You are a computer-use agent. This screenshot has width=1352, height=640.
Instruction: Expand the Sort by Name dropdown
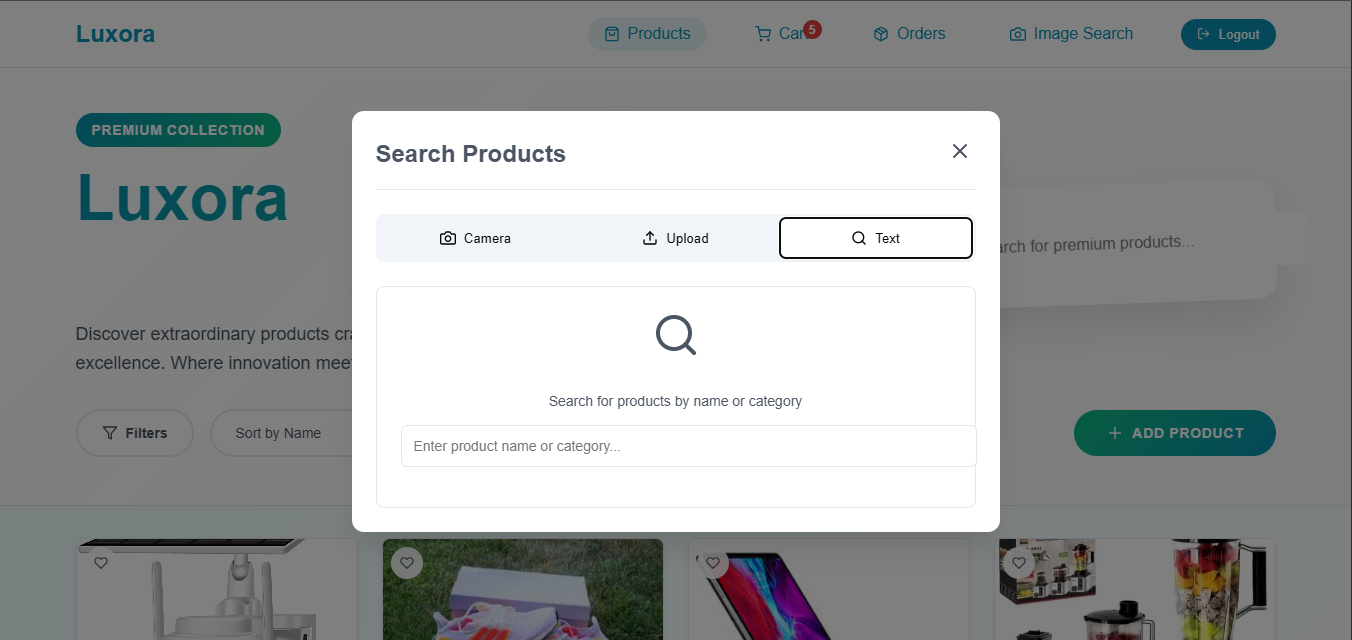pos(279,433)
